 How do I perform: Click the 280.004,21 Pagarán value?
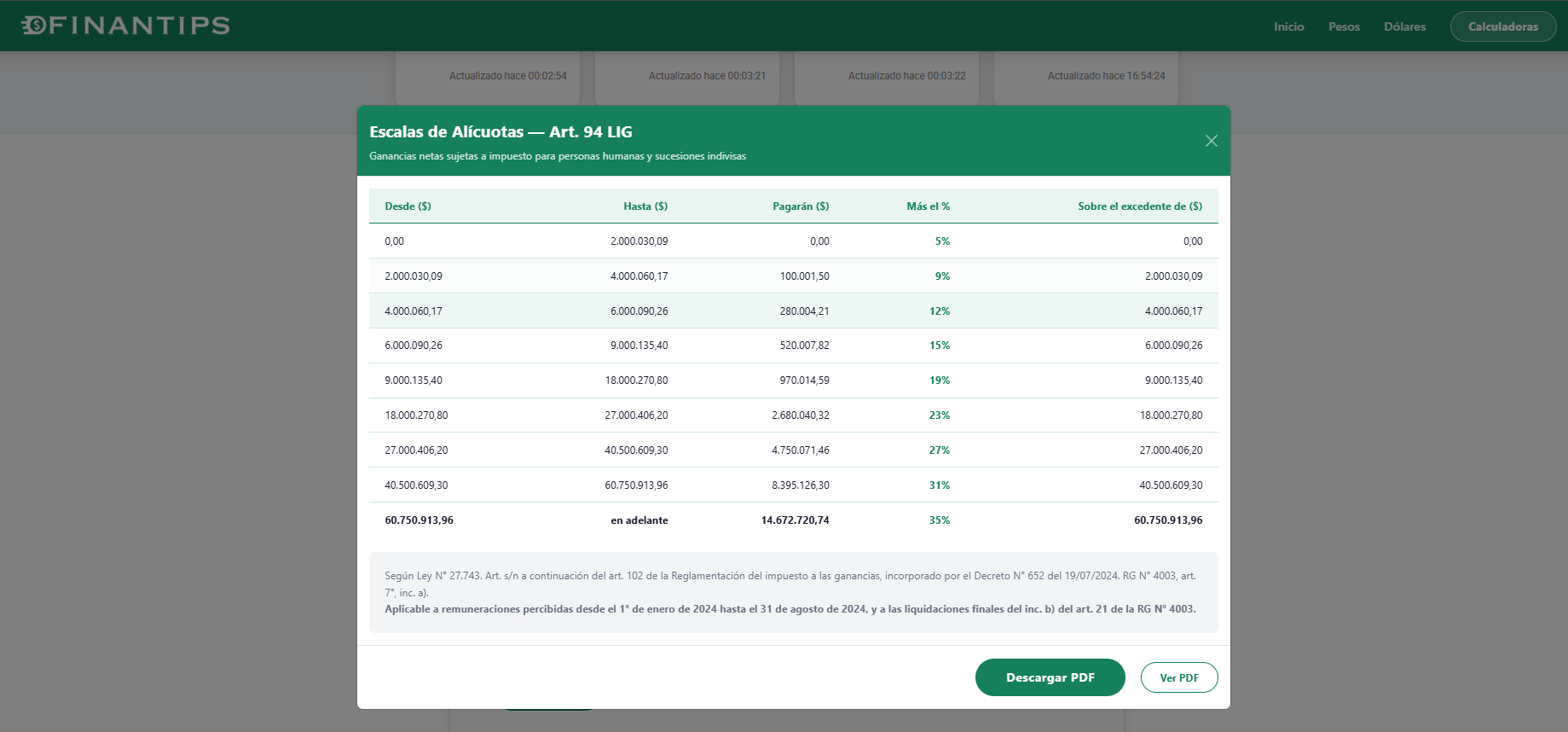804,311
